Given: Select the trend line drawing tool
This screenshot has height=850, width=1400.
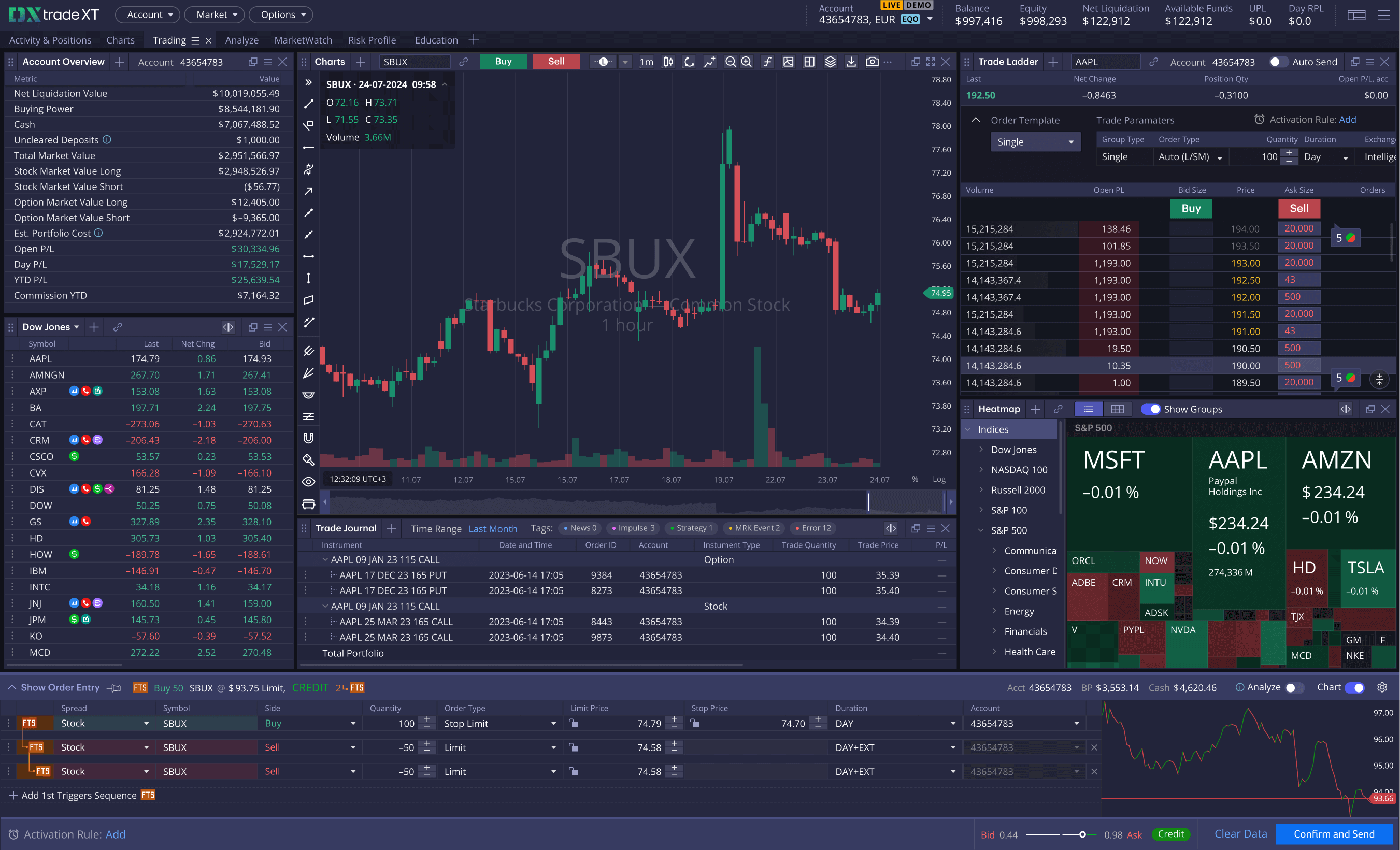Looking at the screenshot, I should click(308, 104).
